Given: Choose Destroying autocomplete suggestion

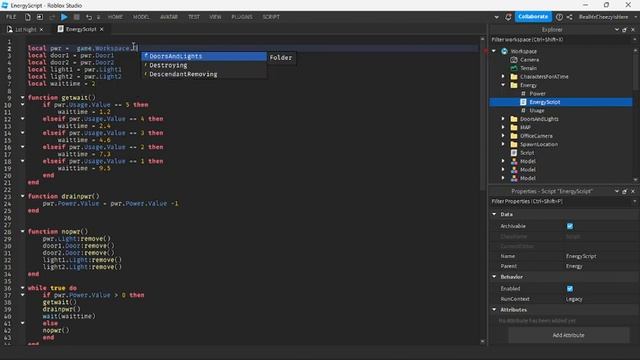Looking at the screenshot, I should click(204, 65).
